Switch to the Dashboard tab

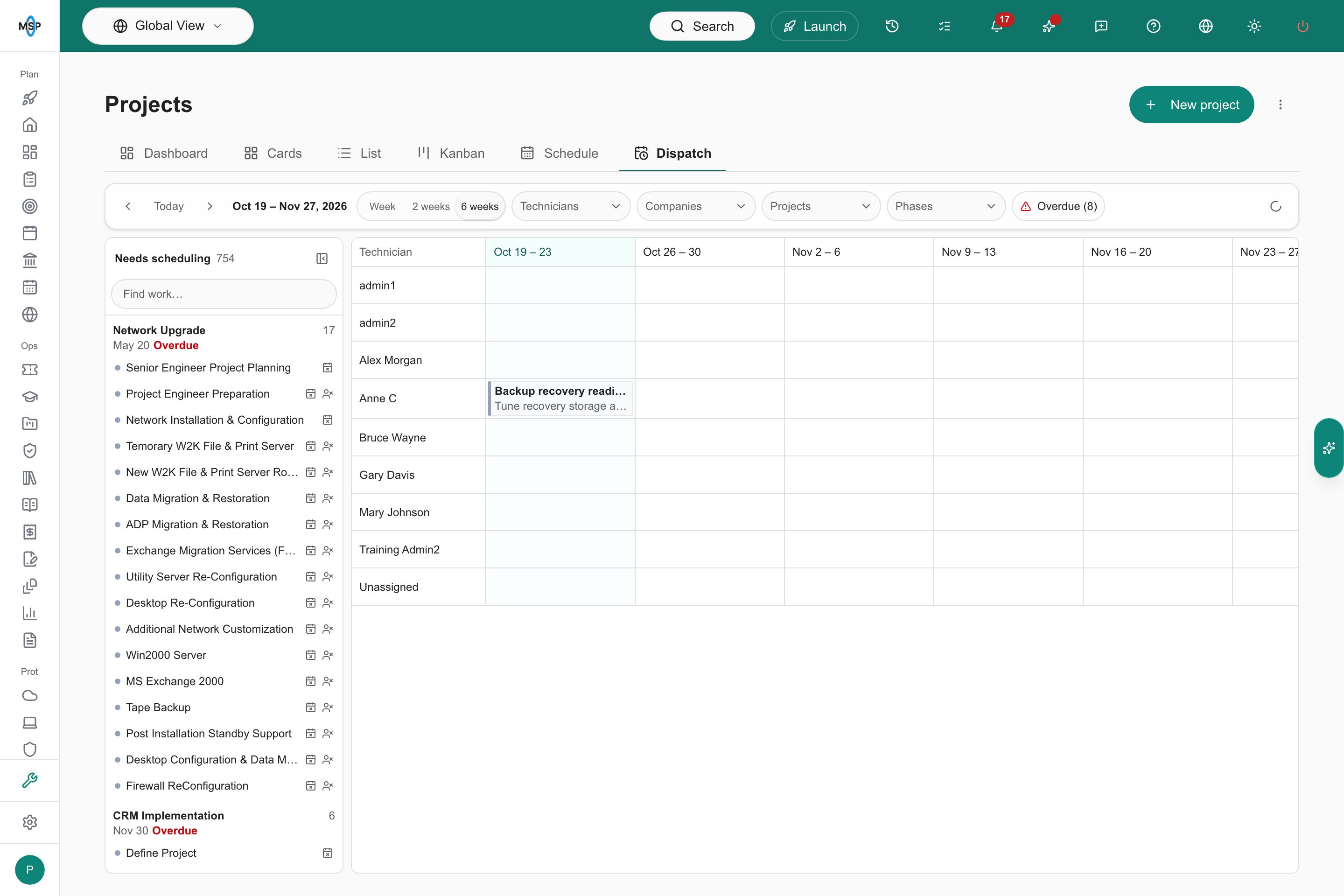click(164, 153)
